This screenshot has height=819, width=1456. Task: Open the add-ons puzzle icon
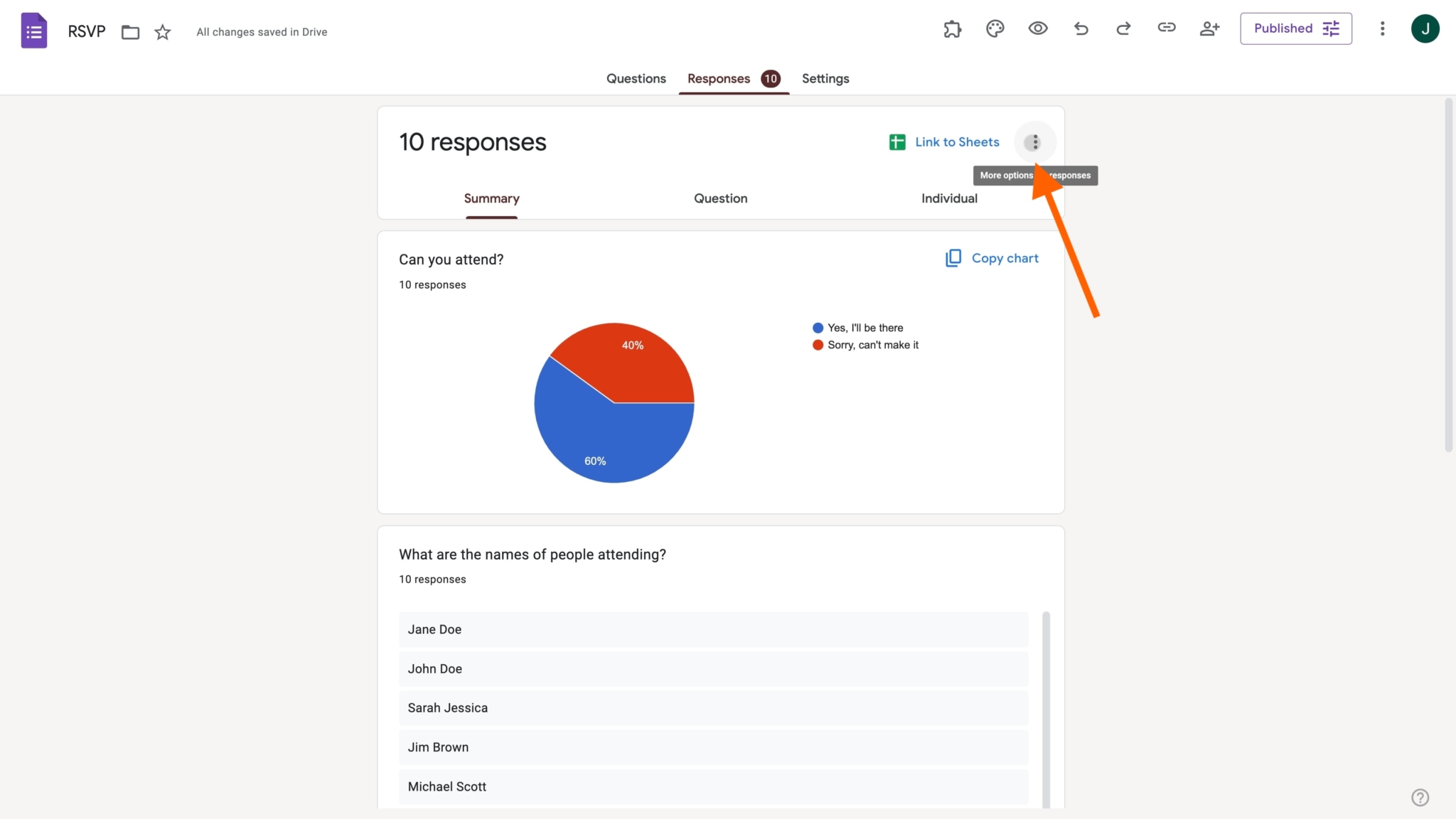[952, 29]
